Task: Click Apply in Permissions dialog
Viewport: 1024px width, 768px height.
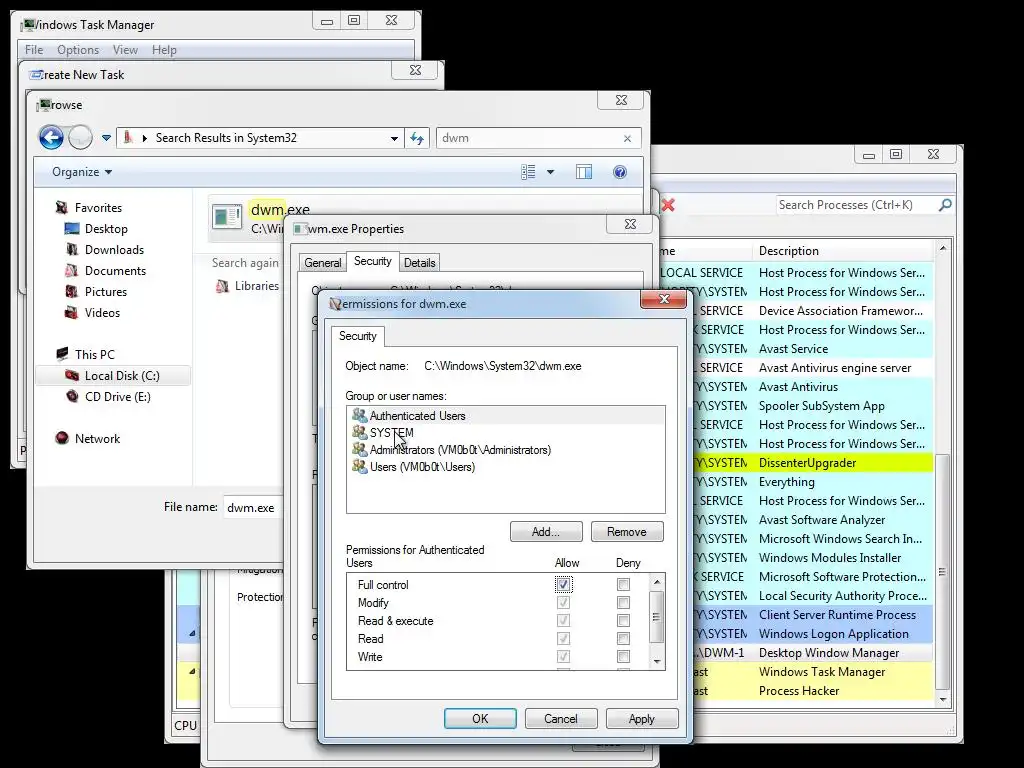Action: pos(642,718)
